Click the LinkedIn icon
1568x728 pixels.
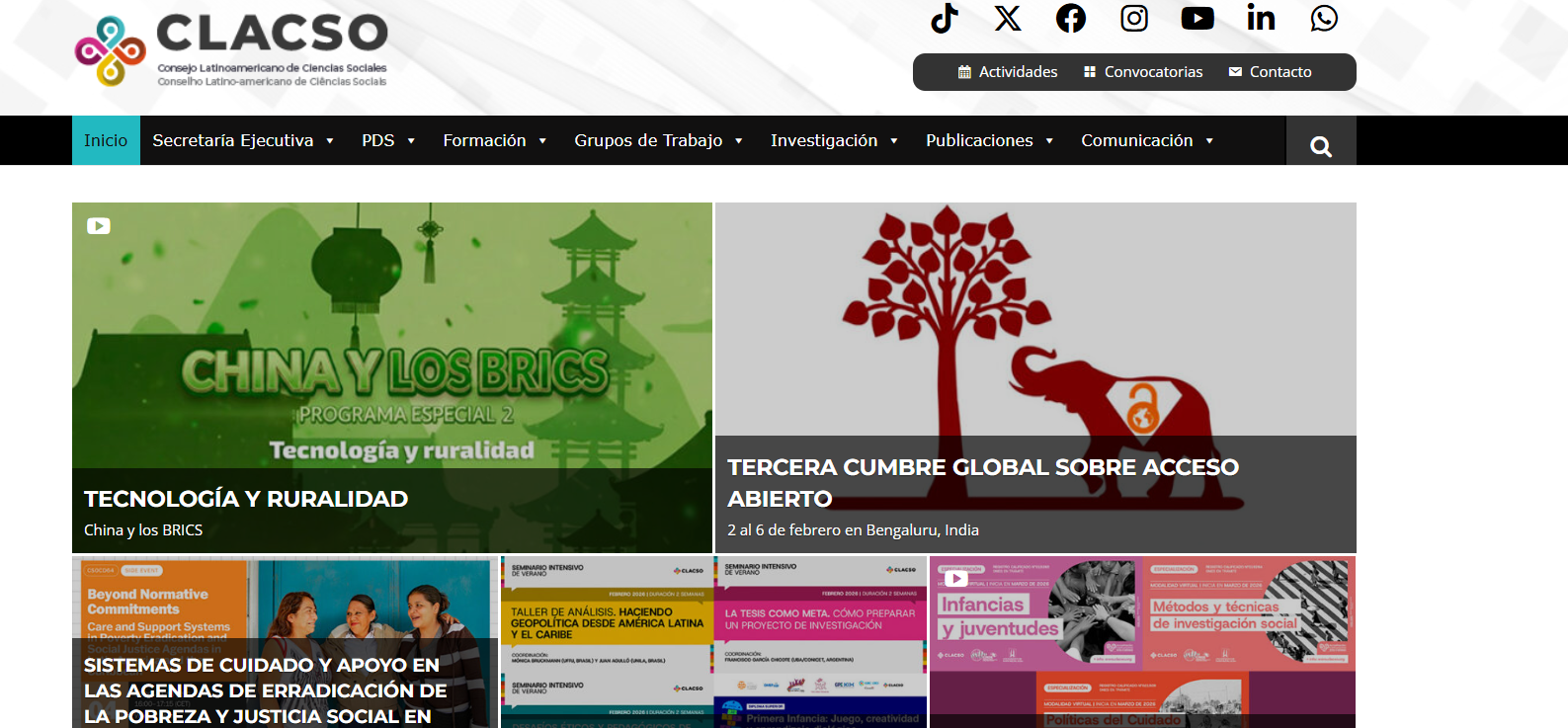(1261, 18)
